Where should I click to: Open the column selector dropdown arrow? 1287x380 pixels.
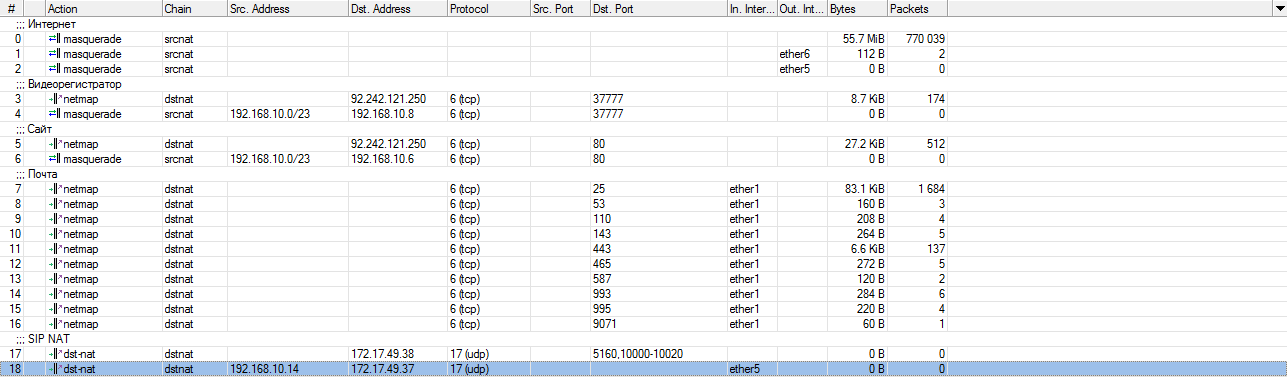[x=1279, y=8]
